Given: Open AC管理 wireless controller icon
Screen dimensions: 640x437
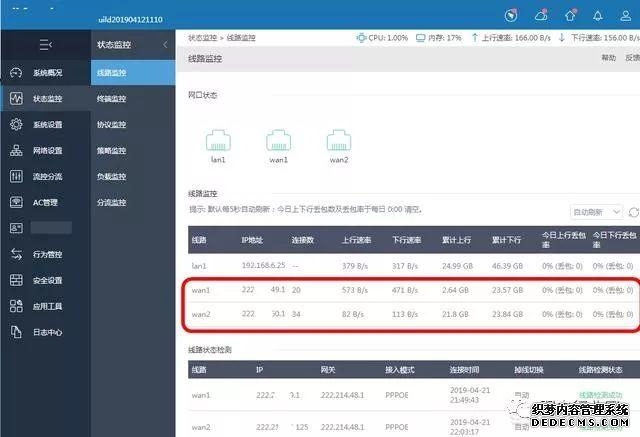Looking at the screenshot, I should 16,202.
